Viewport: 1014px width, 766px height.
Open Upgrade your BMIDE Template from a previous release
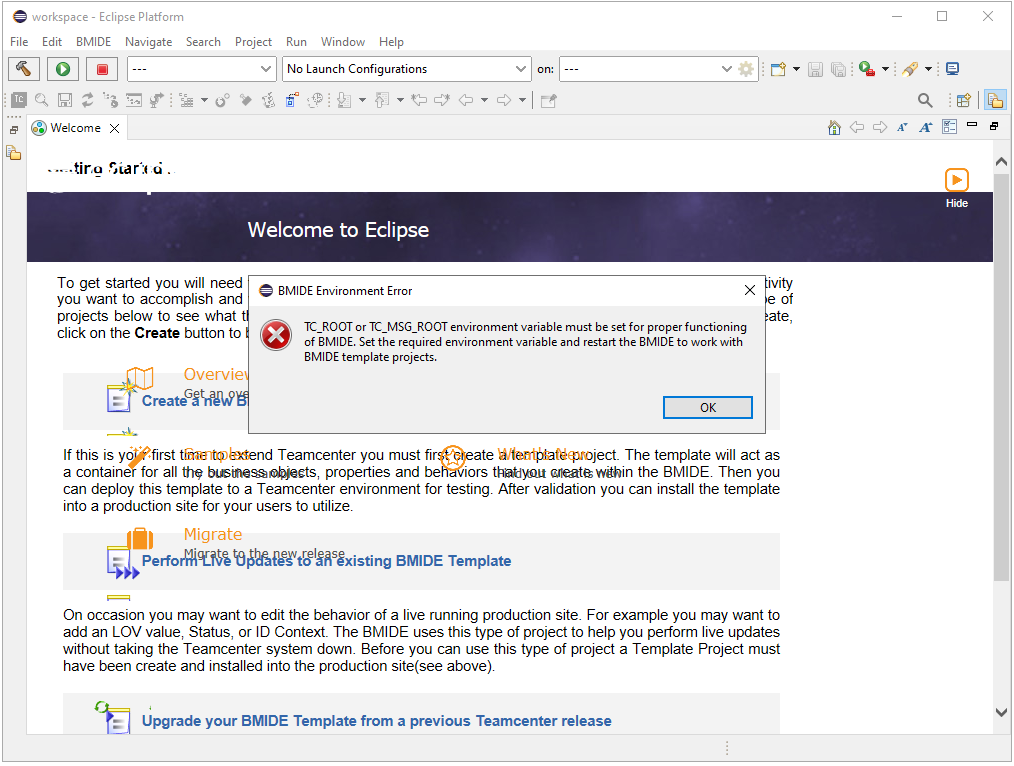click(x=376, y=721)
